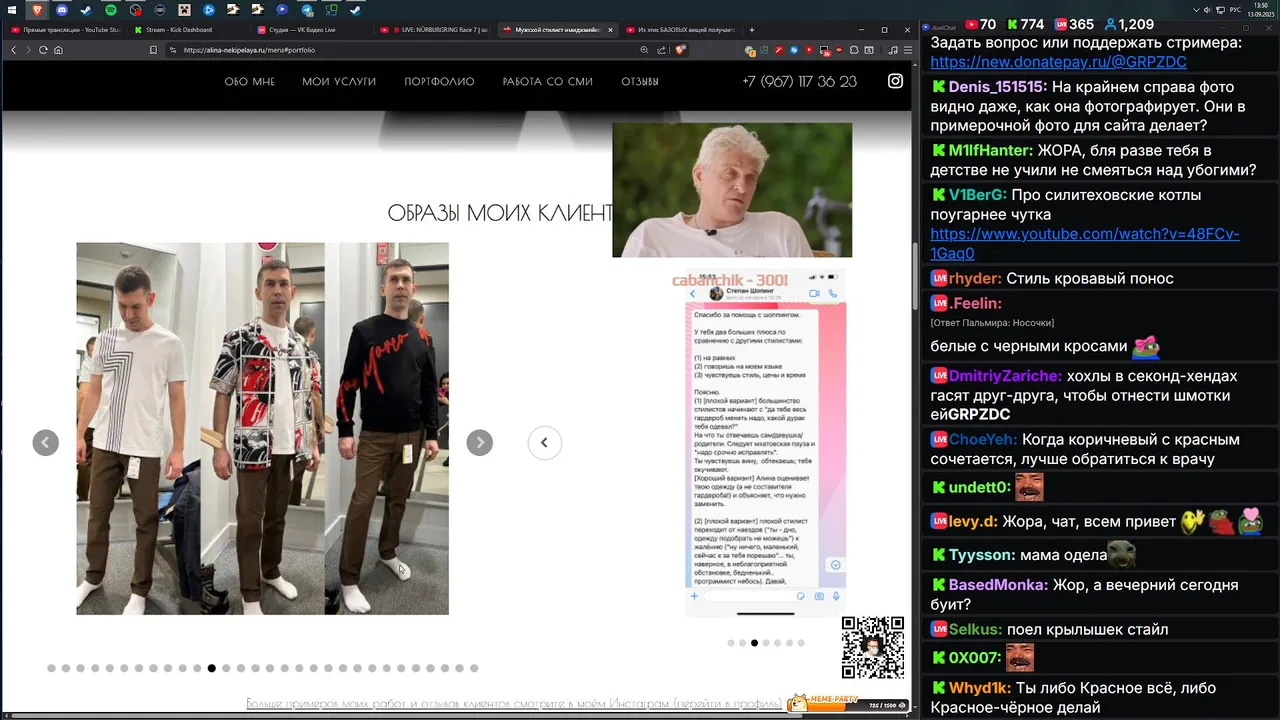
Task: Open clock and date 13:50 in tray
Action: [x=1261, y=10]
